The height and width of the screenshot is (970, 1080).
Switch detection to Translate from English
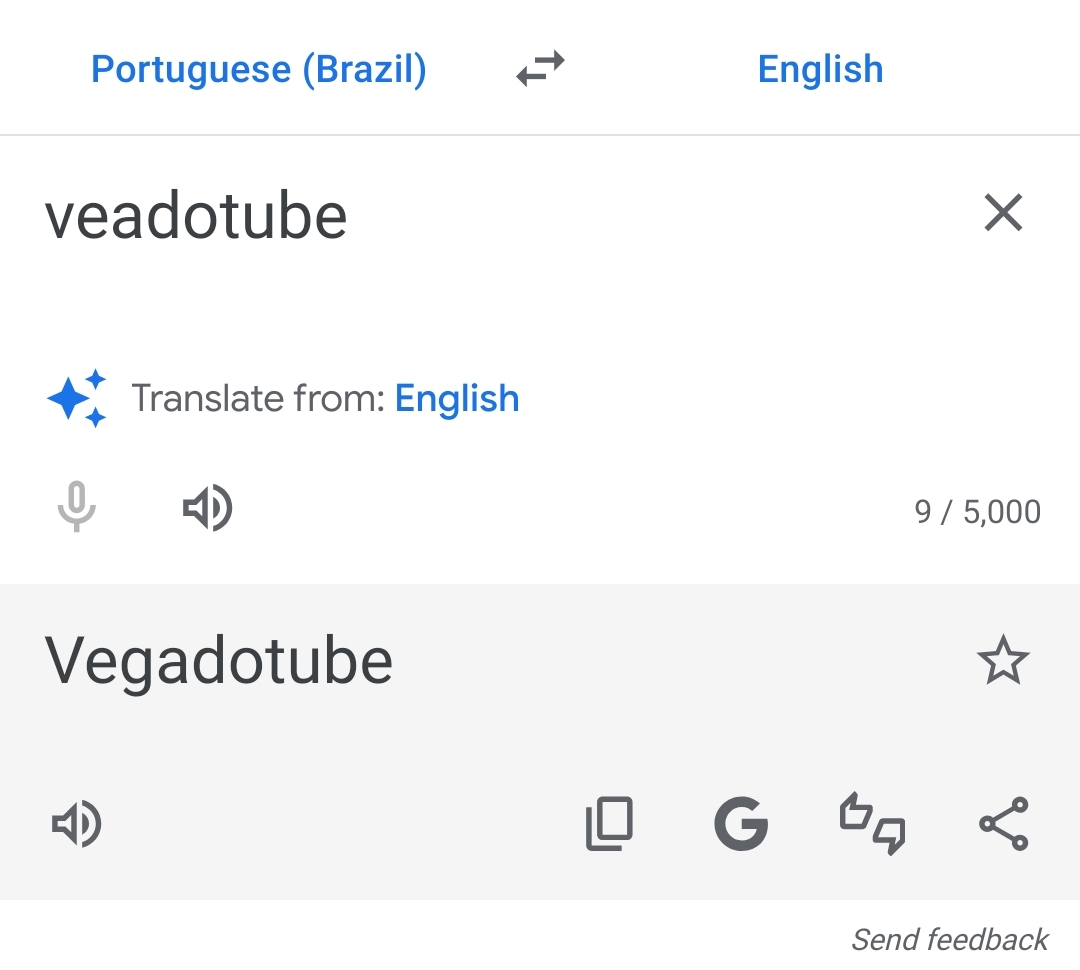[x=457, y=398]
